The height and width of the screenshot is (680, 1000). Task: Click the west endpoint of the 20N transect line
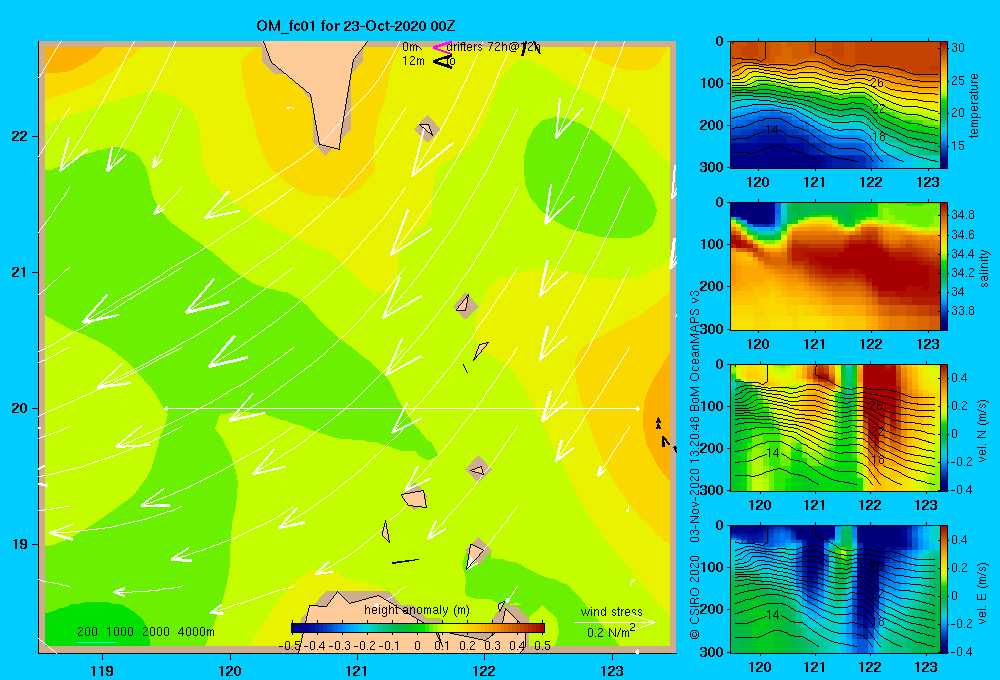[x=166, y=408]
